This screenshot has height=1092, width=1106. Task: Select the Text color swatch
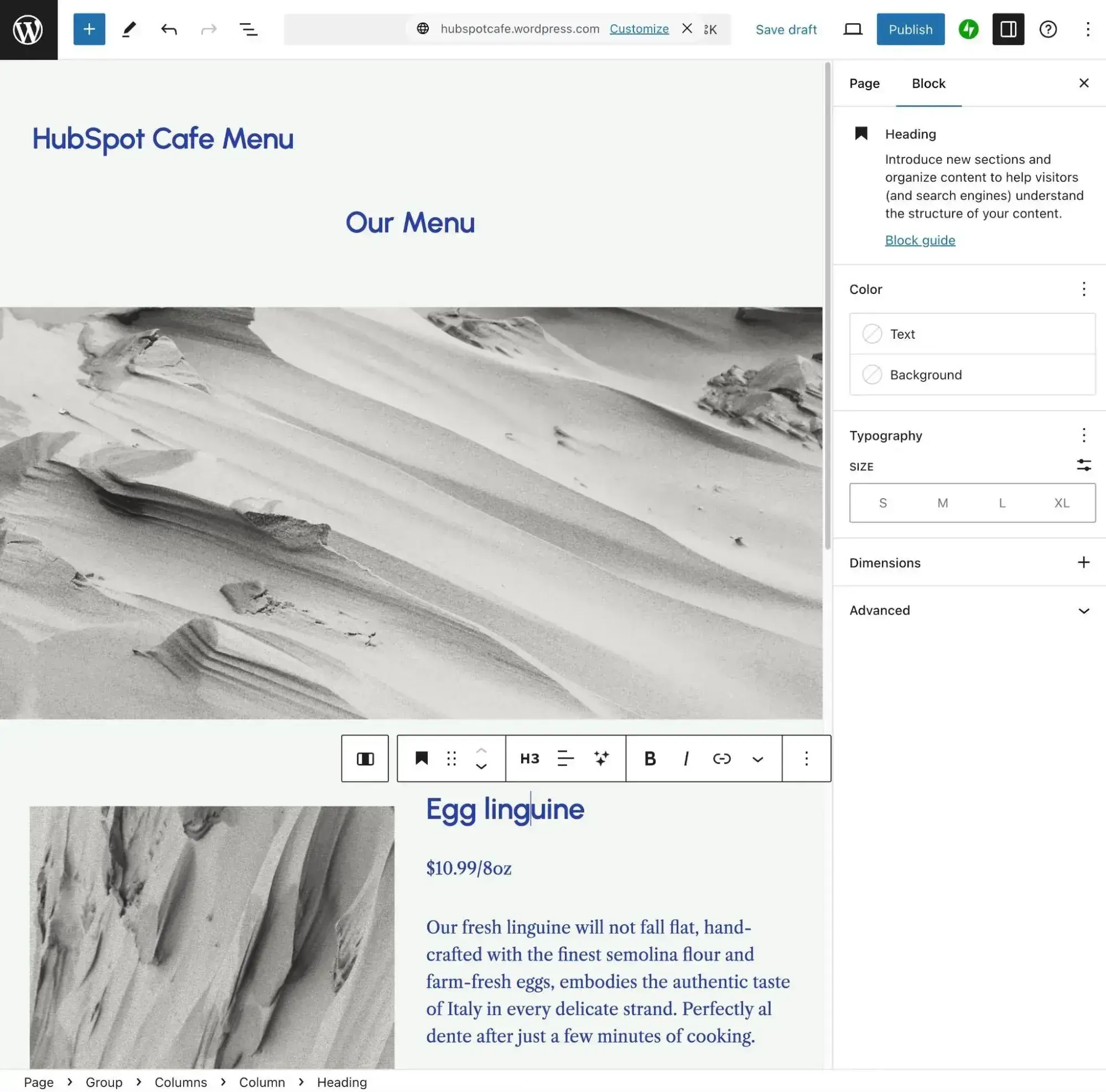(x=972, y=334)
